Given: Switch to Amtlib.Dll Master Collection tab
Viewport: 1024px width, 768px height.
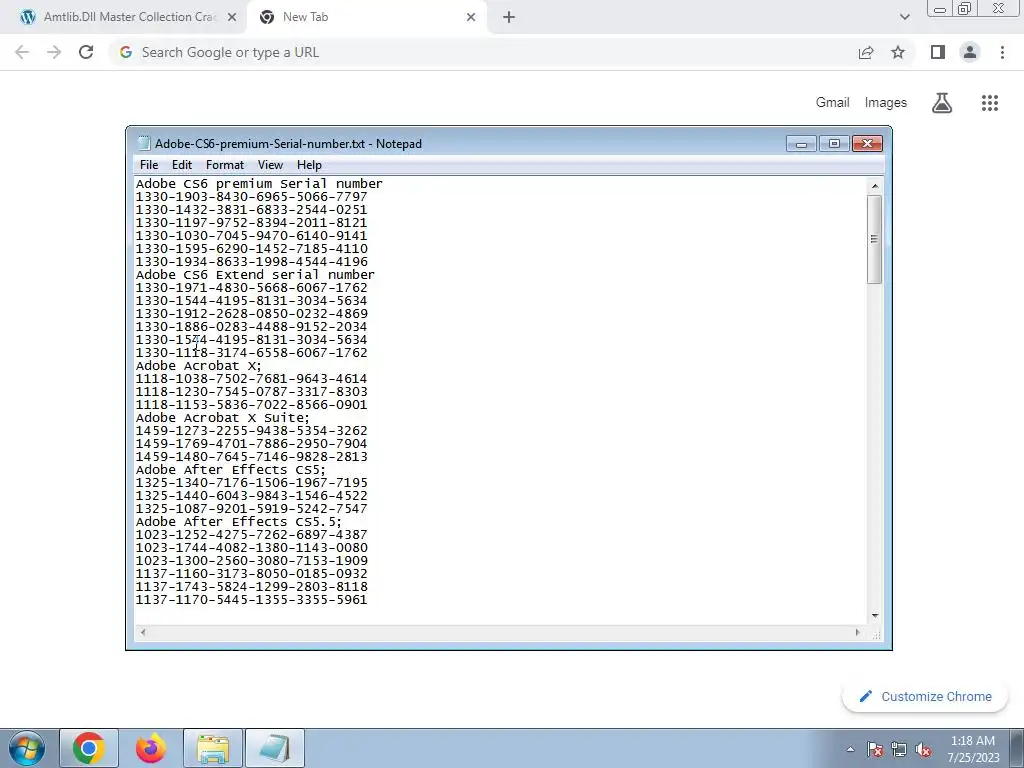Looking at the screenshot, I should pyautogui.click(x=124, y=17).
